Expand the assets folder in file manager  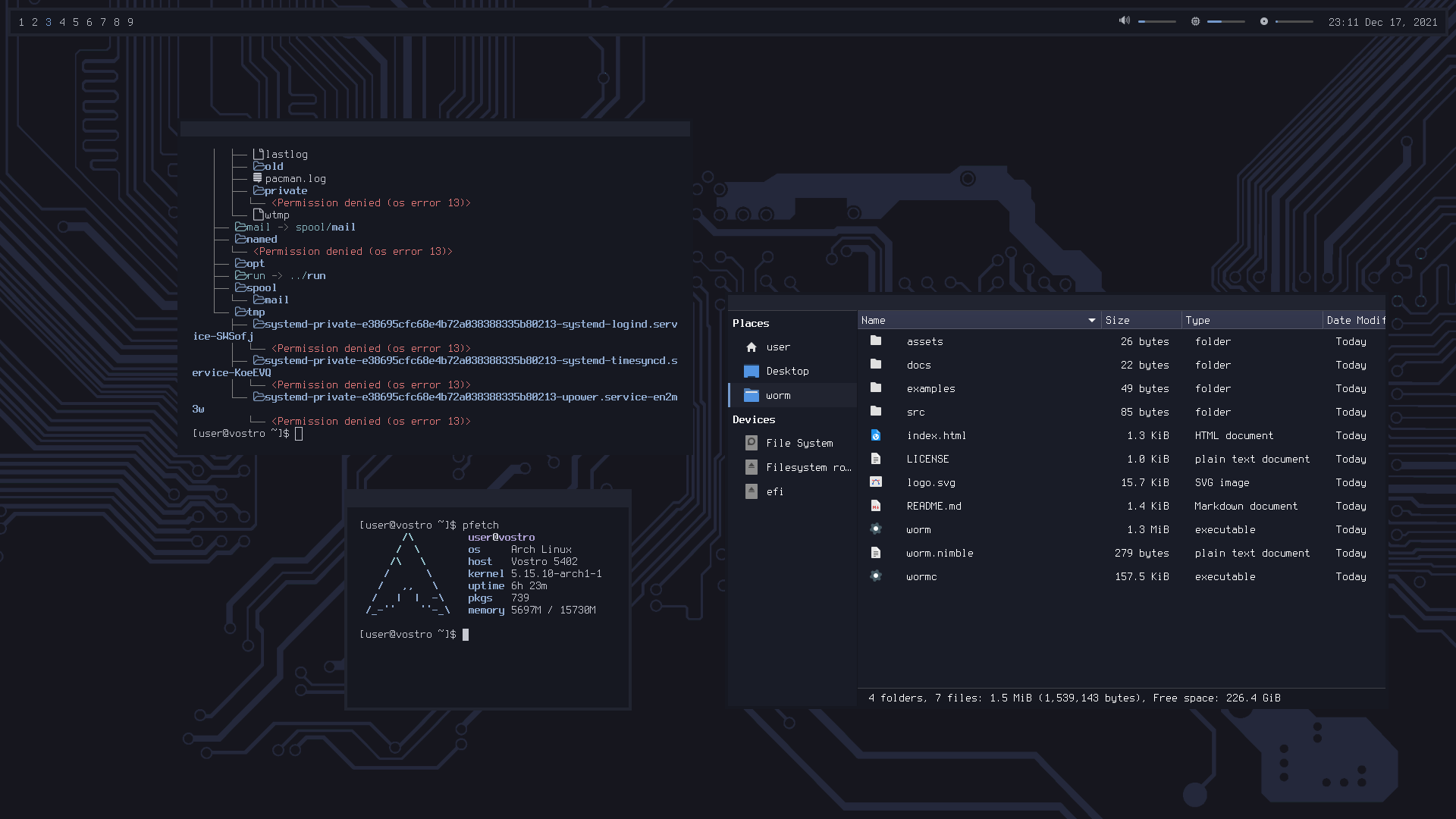[924, 340]
